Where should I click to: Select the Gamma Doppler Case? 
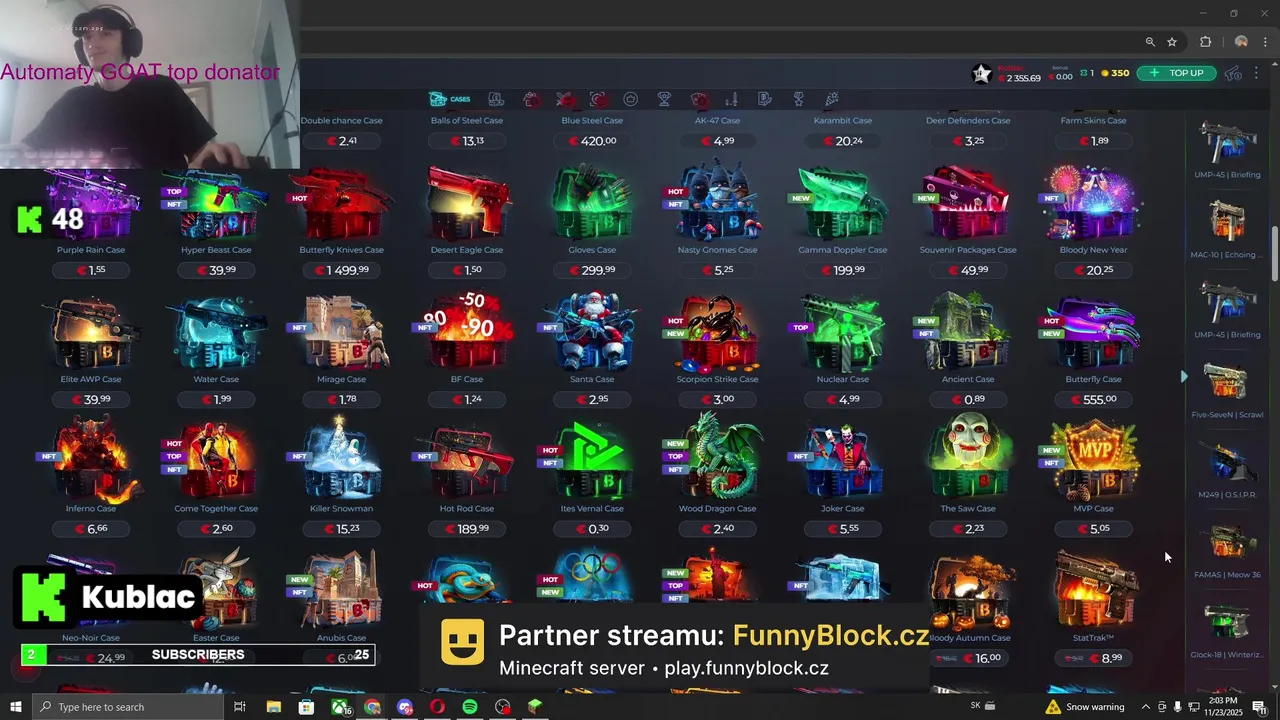coord(843,205)
